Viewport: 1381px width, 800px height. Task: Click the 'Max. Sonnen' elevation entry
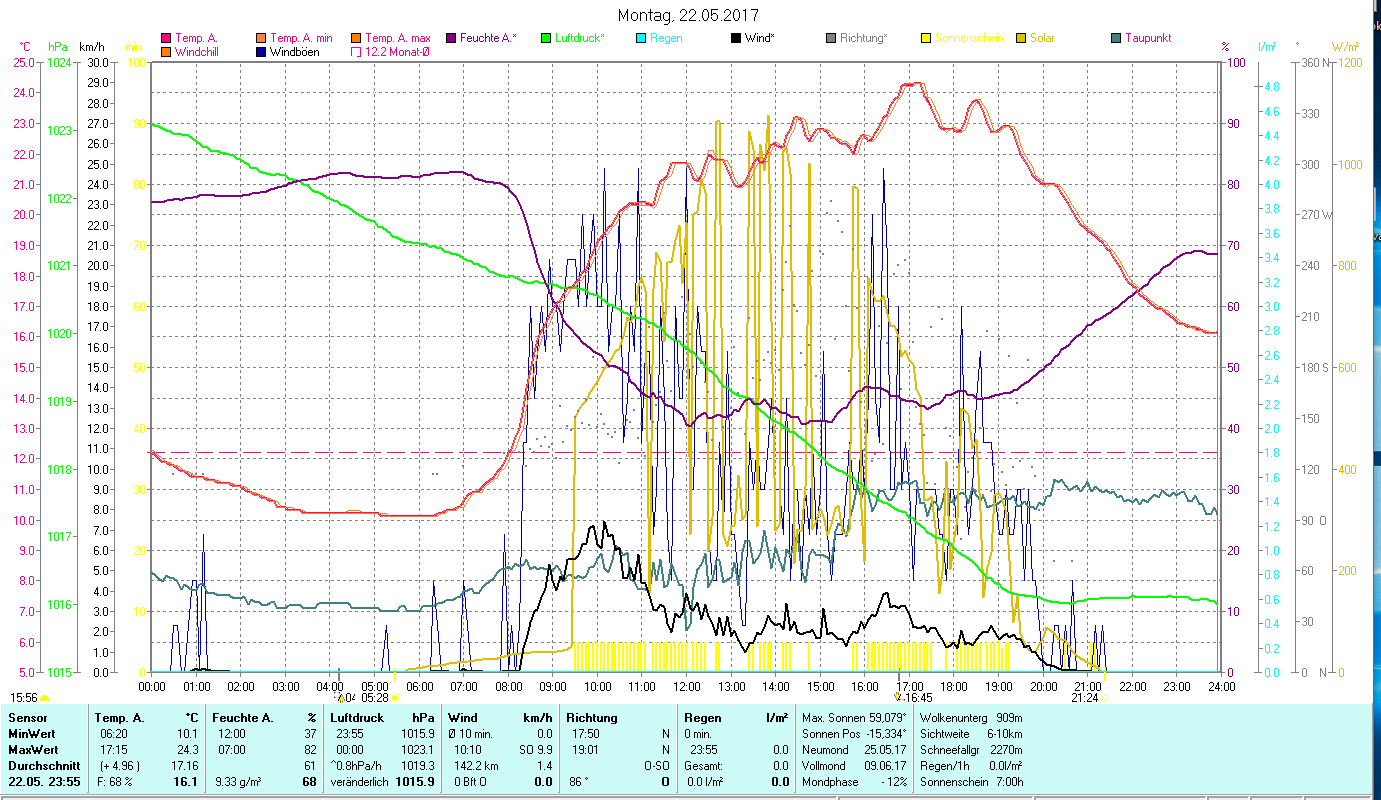pyautogui.click(x=854, y=718)
